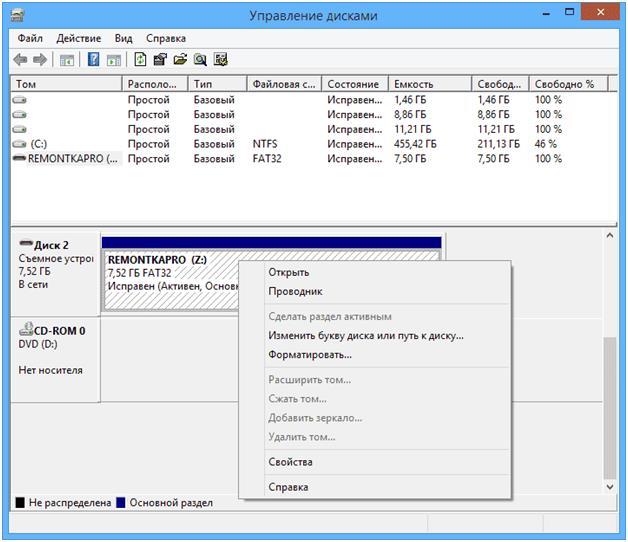Click the Properties toolbar icon

(160, 60)
